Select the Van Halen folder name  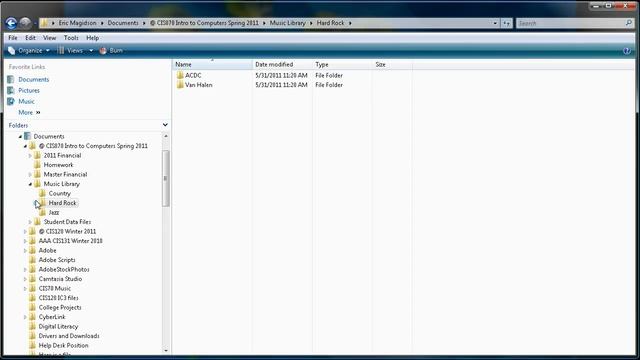[199, 85]
